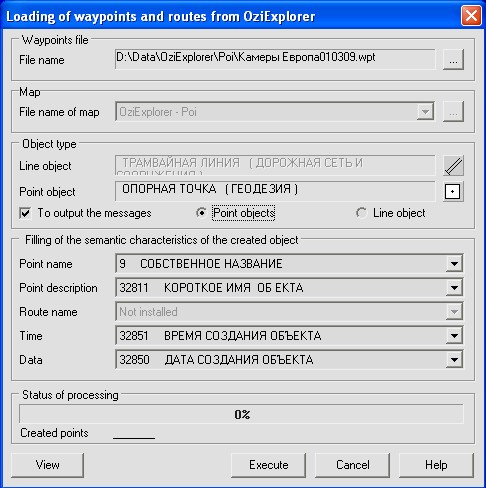This screenshot has height=488, width=486.
Task: Click the point object symbol icon button
Action: [453, 192]
